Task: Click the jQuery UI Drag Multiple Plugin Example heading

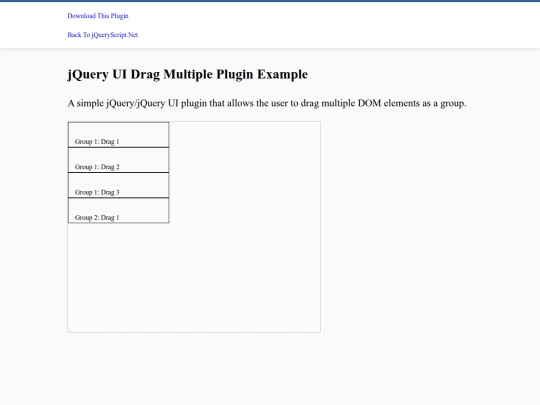Action: tap(188, 74)
